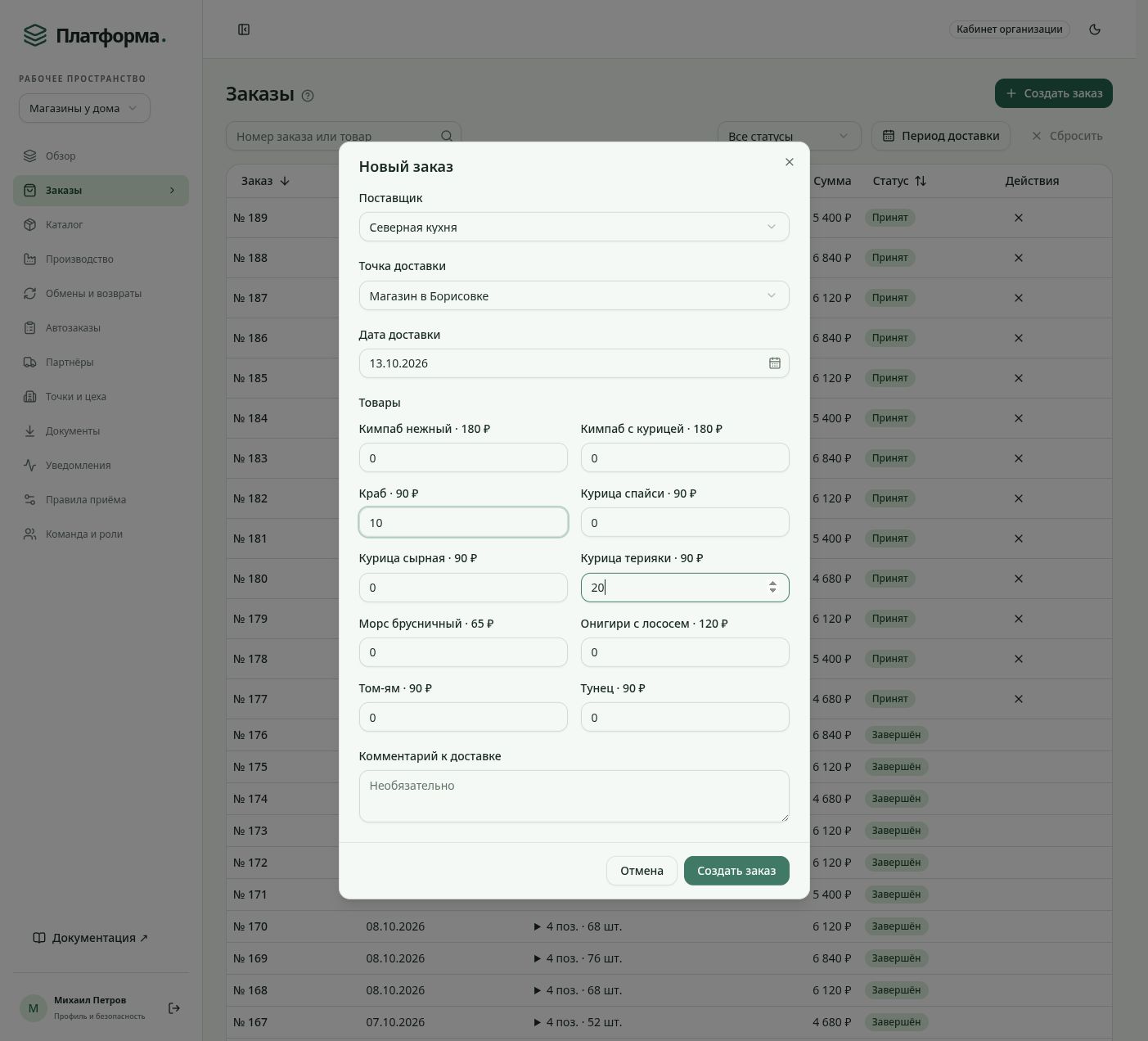Sort by the Статус column arrows

[921, 181]
